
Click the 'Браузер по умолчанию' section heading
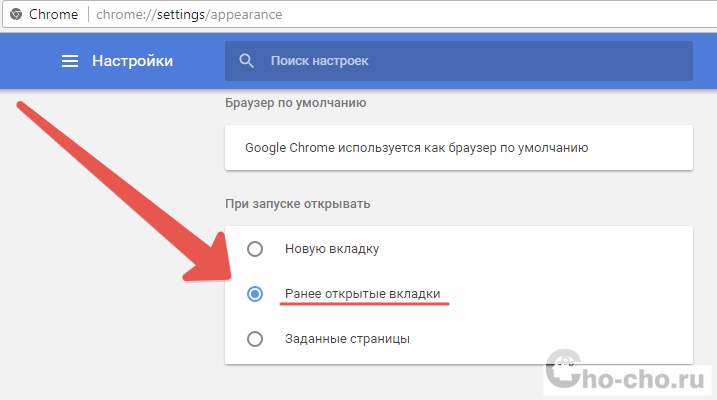295,102
